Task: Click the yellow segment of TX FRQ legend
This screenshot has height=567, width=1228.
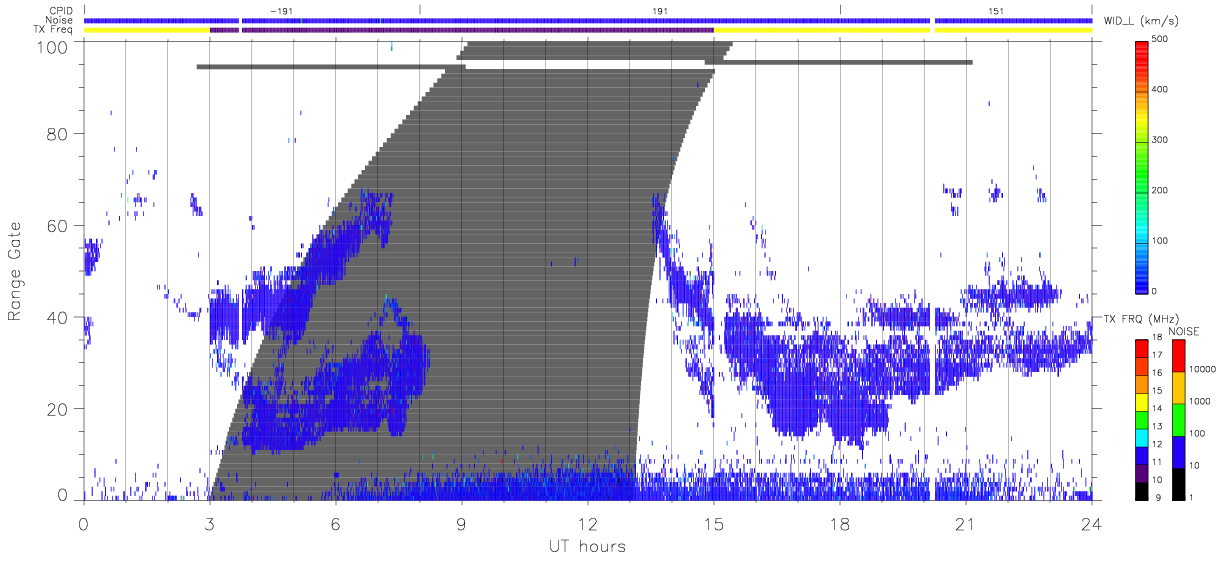Action: (1141, 402)
